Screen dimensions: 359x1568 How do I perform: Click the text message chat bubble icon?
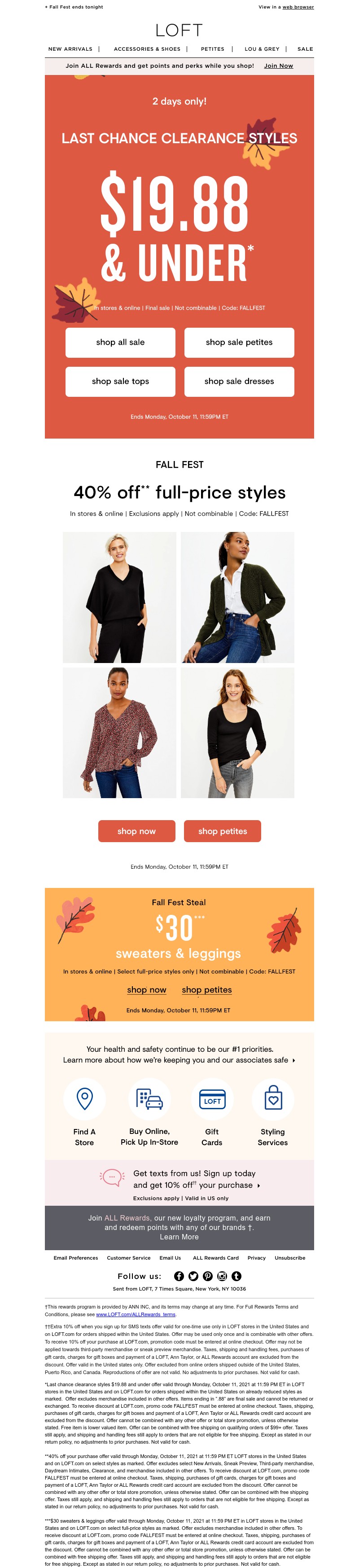[112, 1177]
